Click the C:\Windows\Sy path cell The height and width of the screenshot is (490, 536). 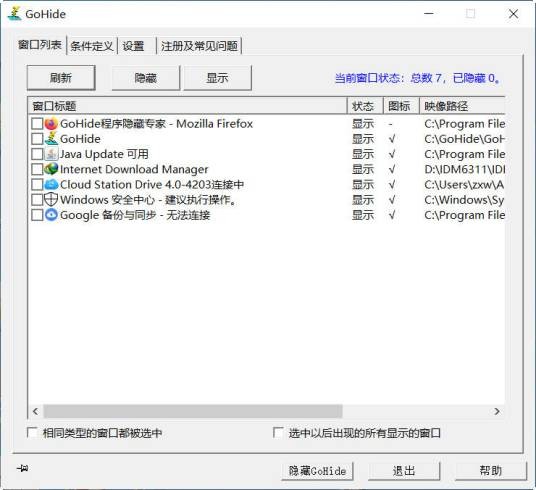[x=465, y=200]
